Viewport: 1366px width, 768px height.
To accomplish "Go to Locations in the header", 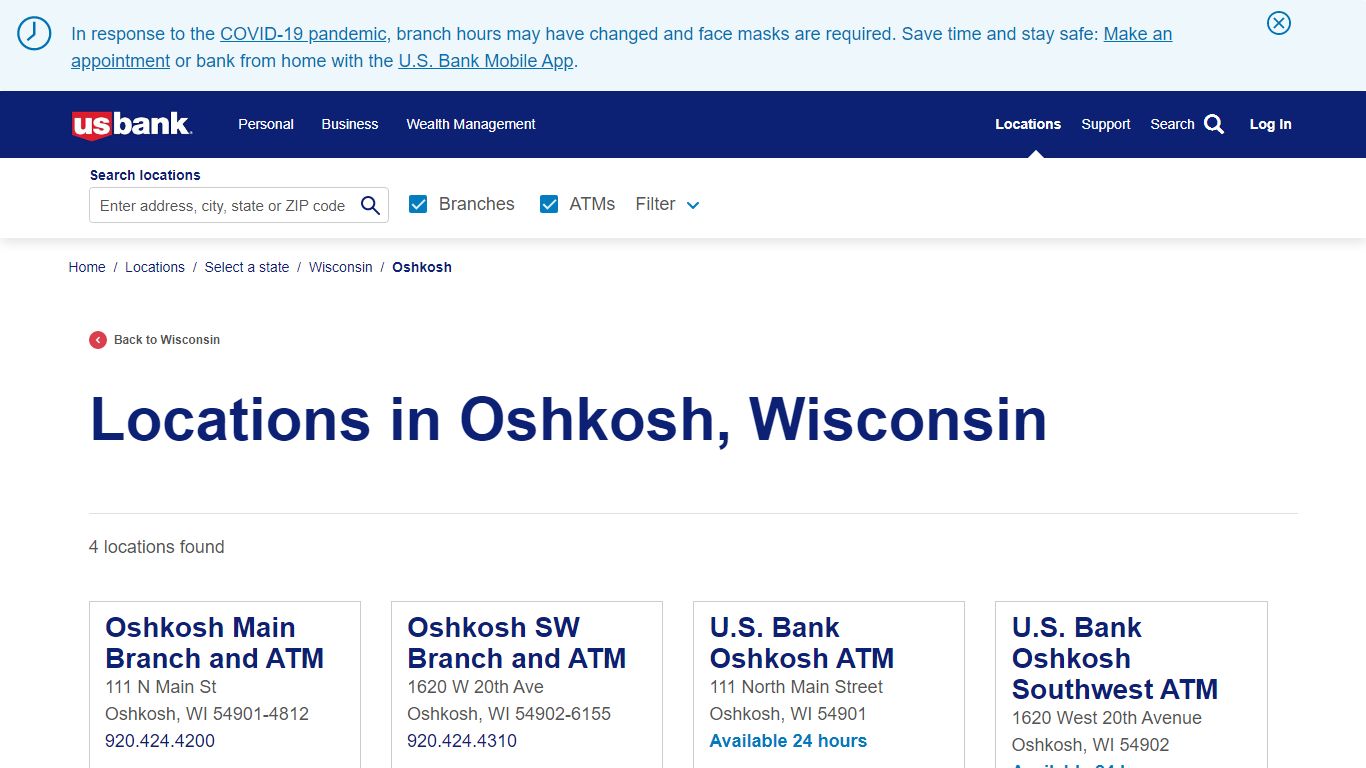I will tap(1028, 124).
